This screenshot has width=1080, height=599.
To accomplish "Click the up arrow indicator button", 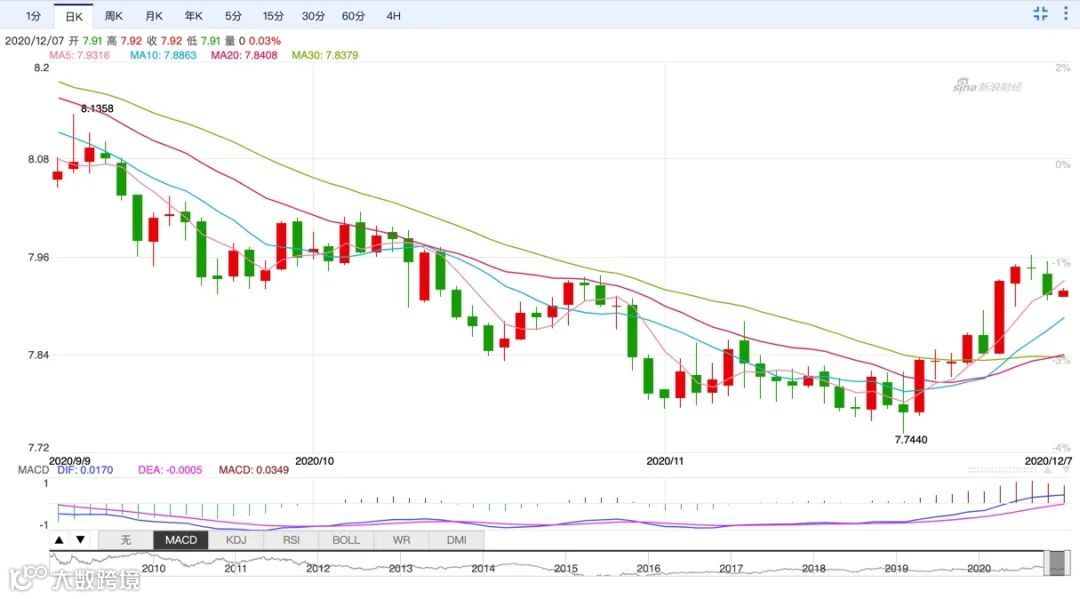I will coord(59,540).
